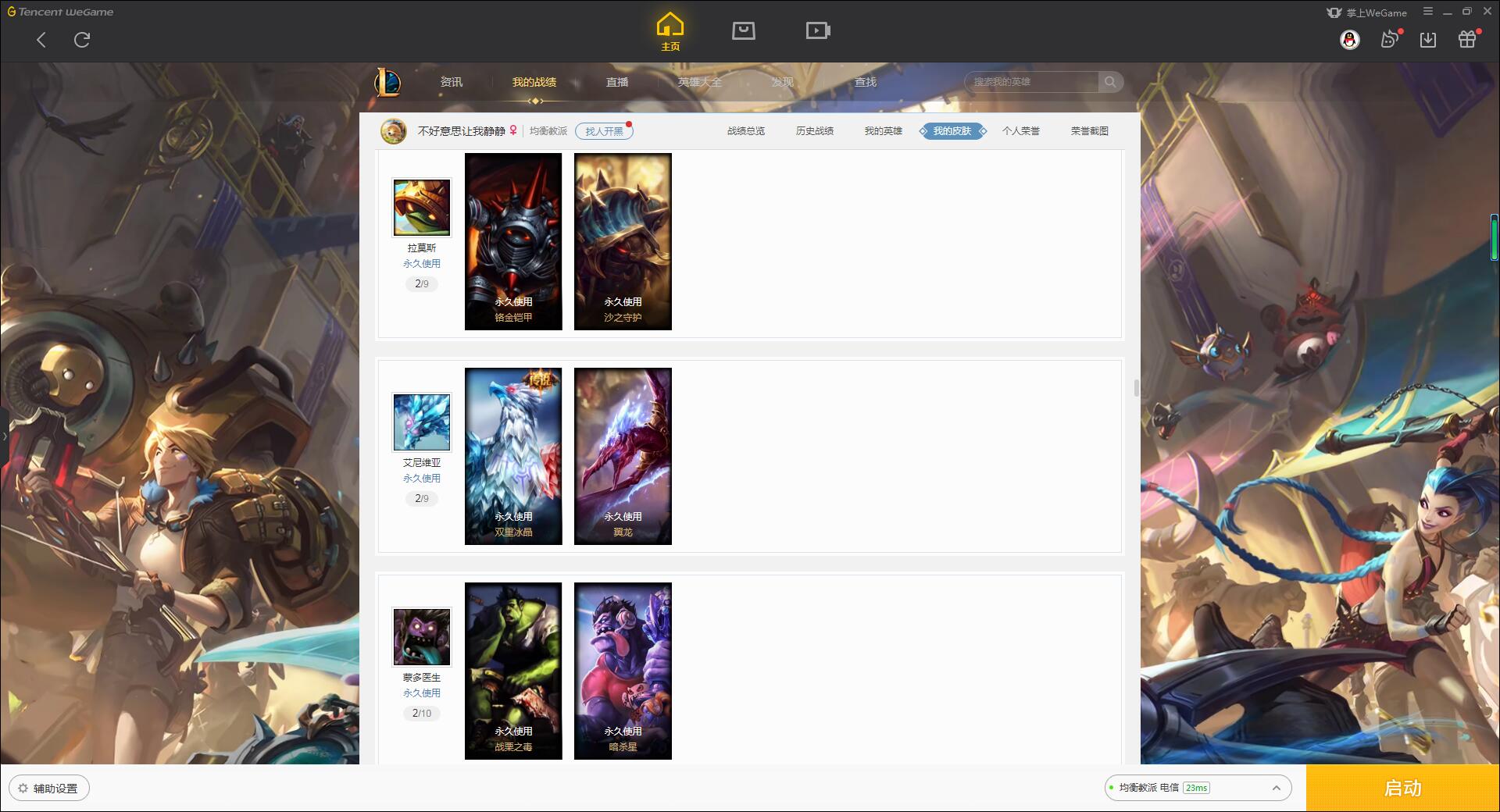
Task: Open the gift box icon
Action: 1468,39
